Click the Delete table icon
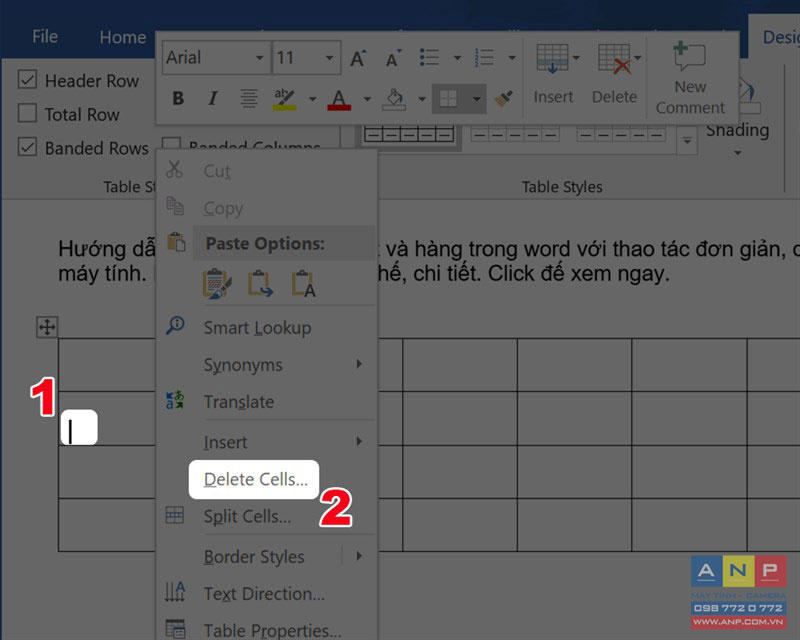 (614, 59)
